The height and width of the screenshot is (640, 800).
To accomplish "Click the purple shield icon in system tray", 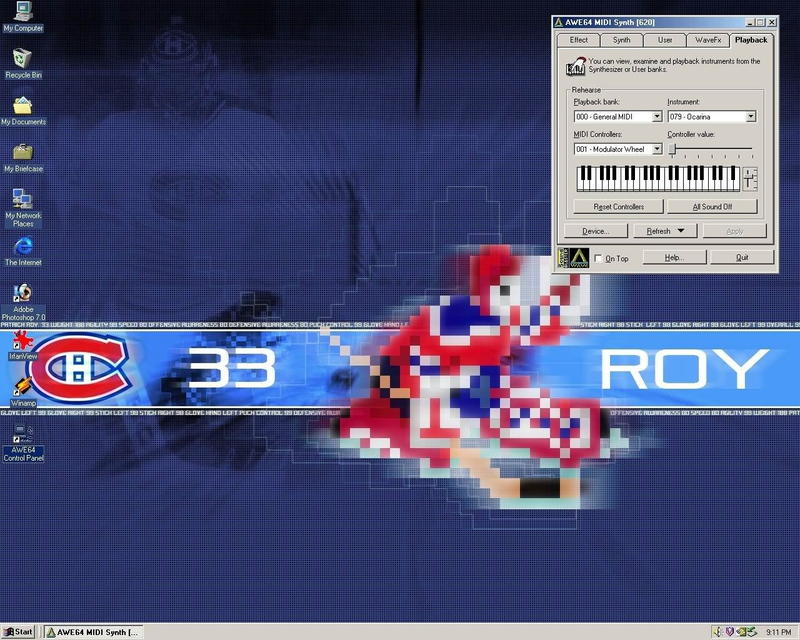I will click(730, 632).
